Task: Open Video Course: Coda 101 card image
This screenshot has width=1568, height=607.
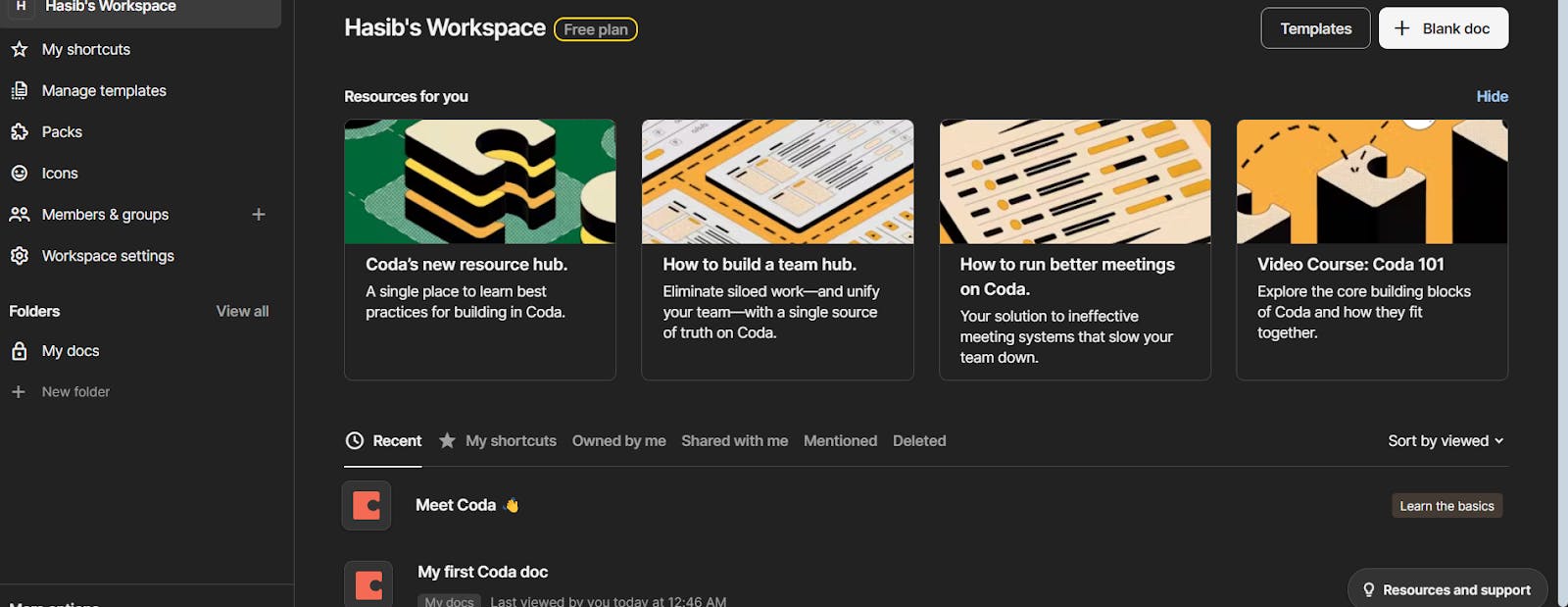Action: (1372, 181)
